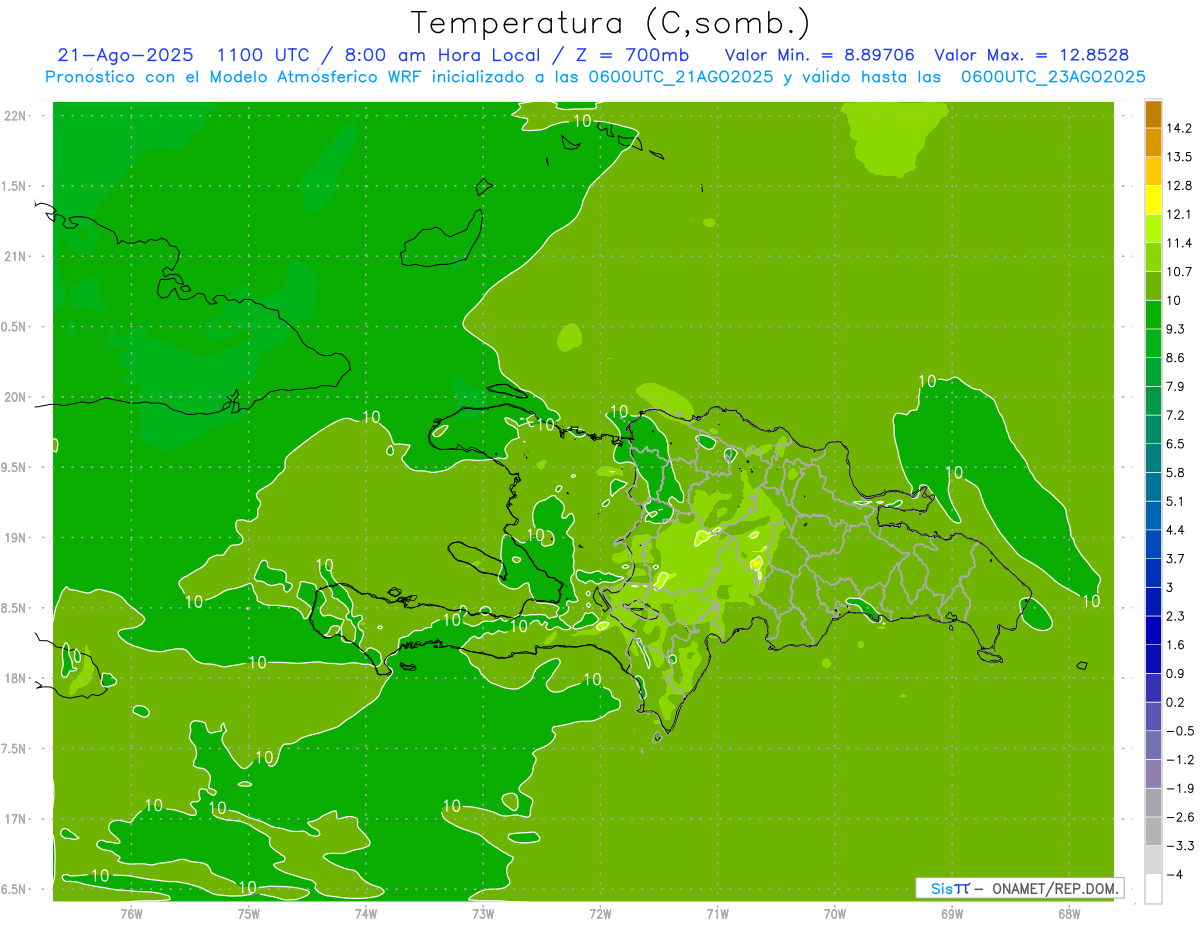Click the '11.4' colorbar label
Viewport: 1200px width, 927px height.
tap(1180, 243)
